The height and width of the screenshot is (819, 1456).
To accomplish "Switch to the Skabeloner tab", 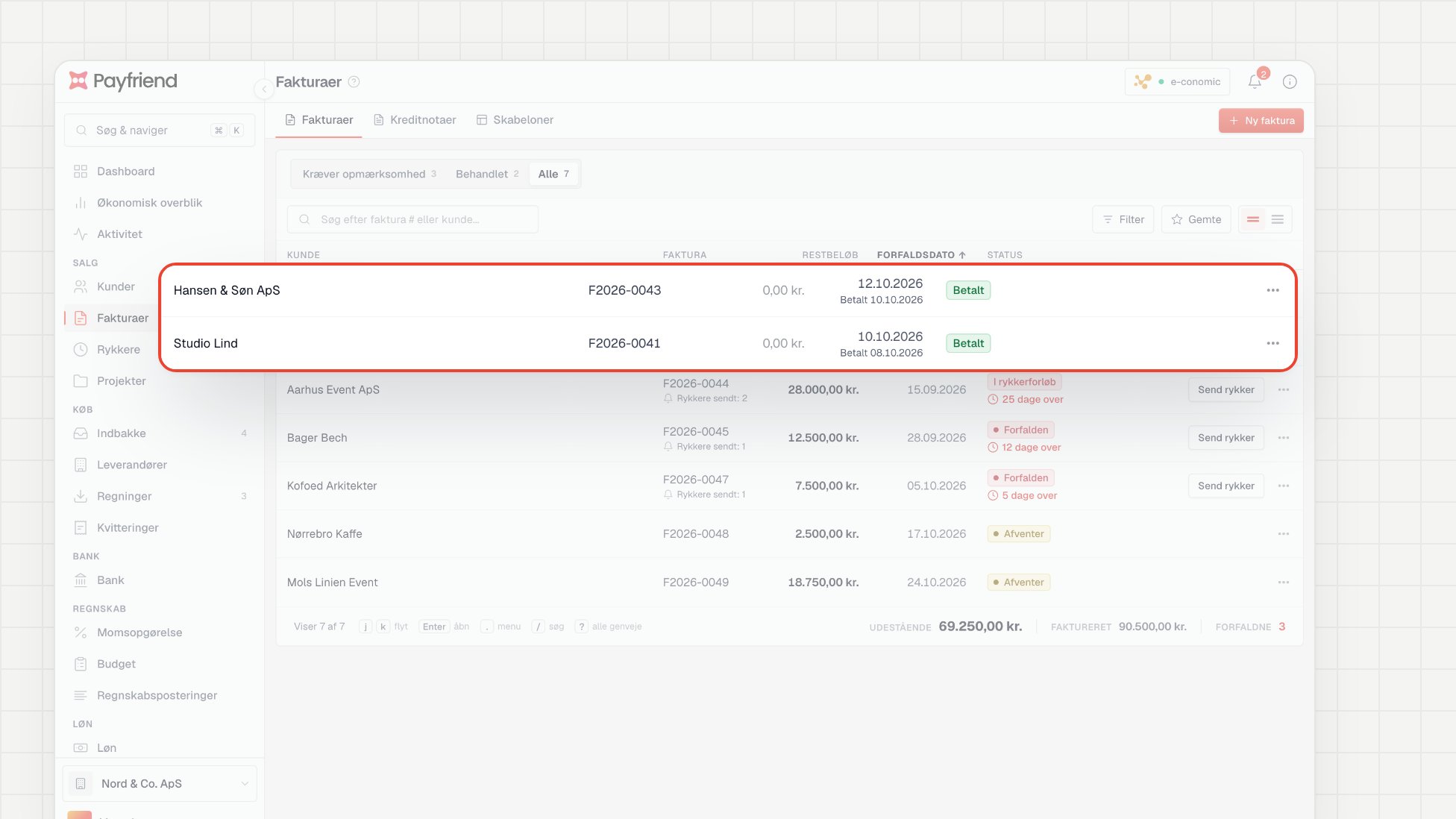I will click(515, 120).
